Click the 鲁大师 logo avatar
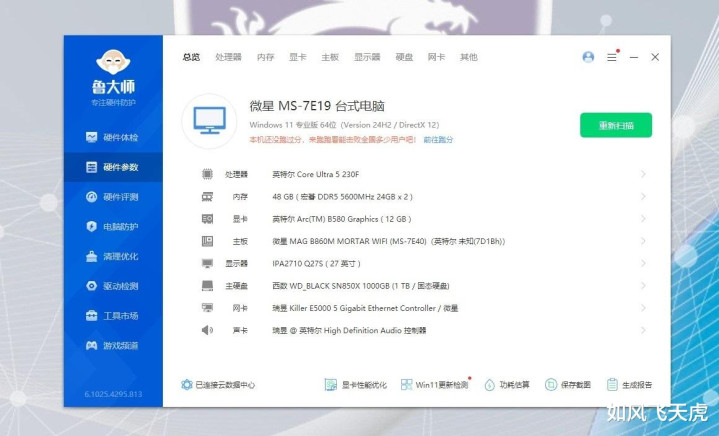Viewport: 719px width, 436px height. 113,61
